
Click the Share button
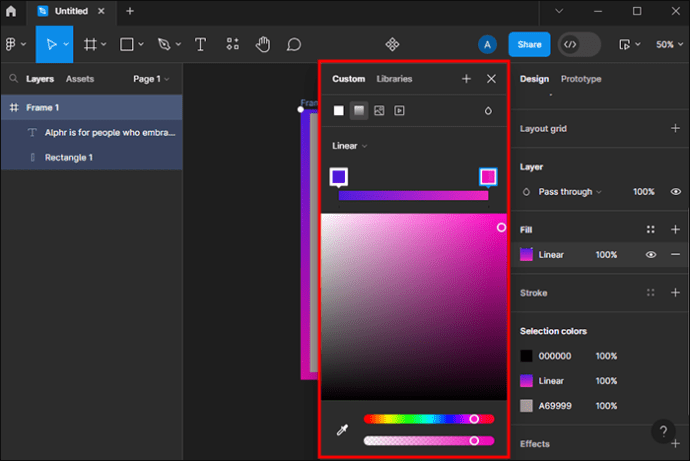point(529,44)
